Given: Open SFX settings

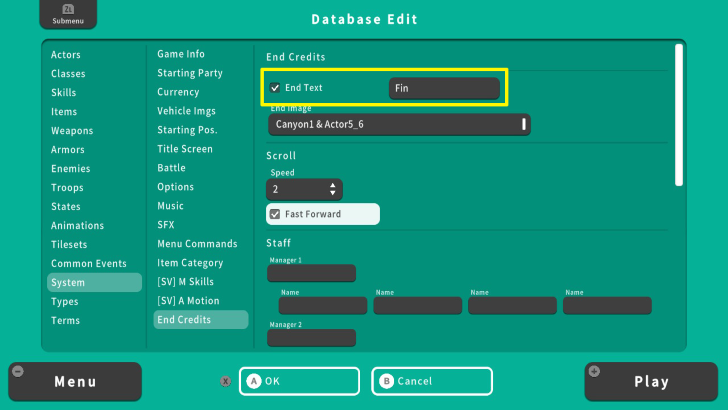Looking at the screenshot, I should 166,225.
